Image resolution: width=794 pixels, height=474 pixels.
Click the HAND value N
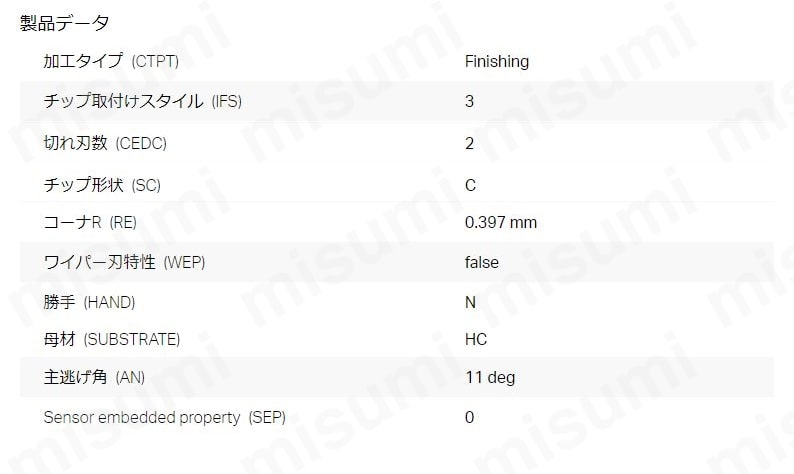[x=470, y=302]
